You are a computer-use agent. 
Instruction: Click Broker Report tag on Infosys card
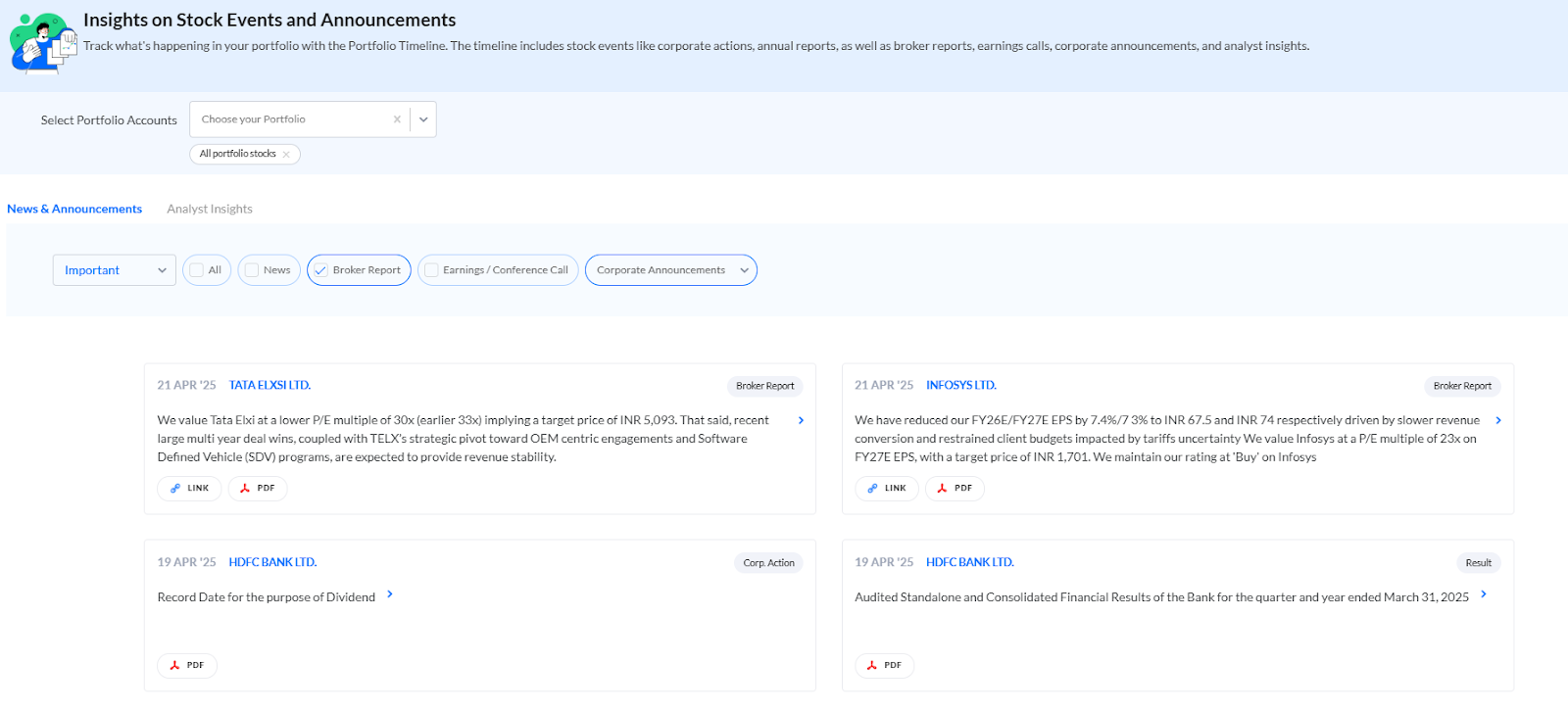pos(1462,386)
